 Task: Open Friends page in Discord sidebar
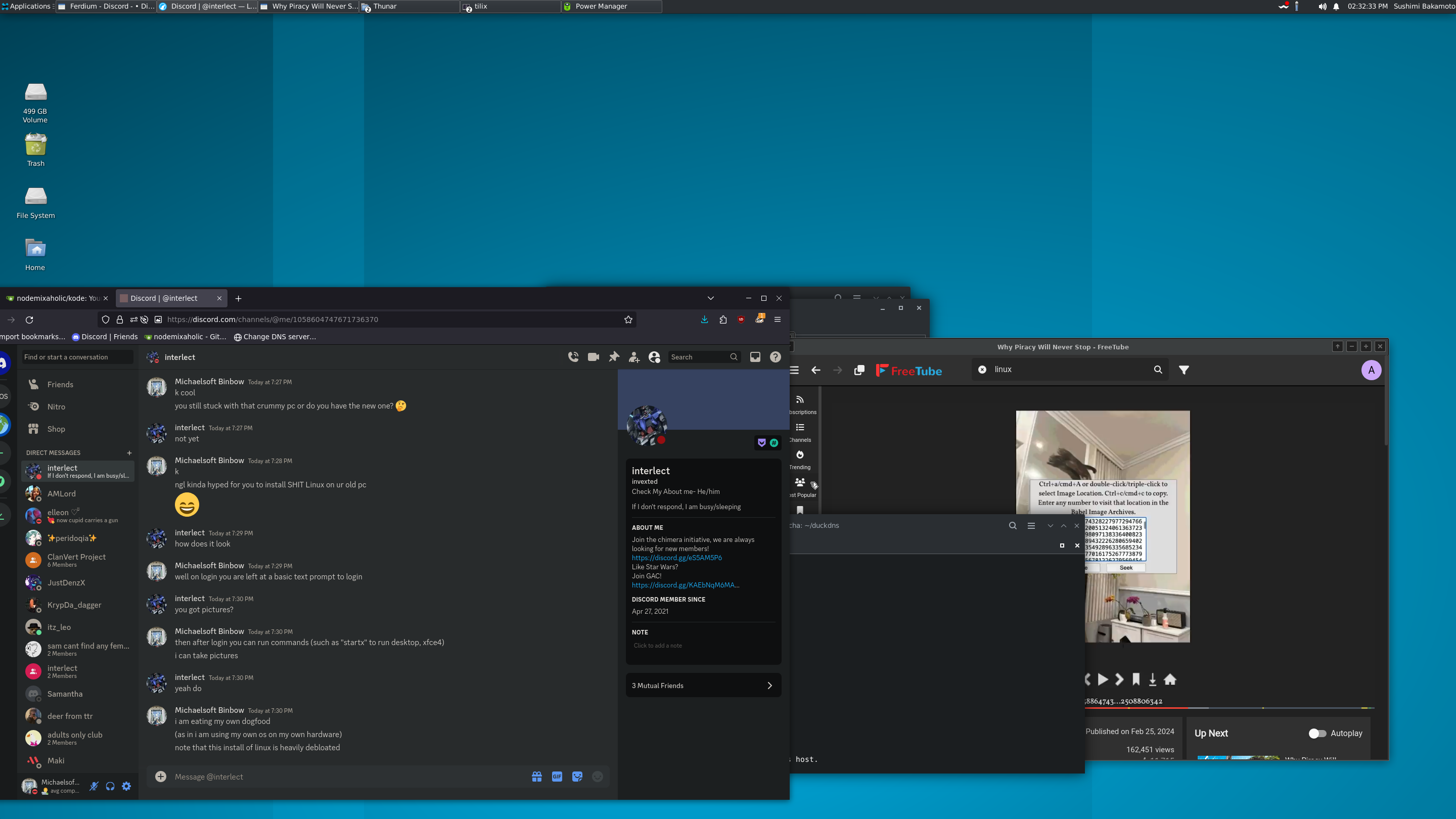click(78, 384)
